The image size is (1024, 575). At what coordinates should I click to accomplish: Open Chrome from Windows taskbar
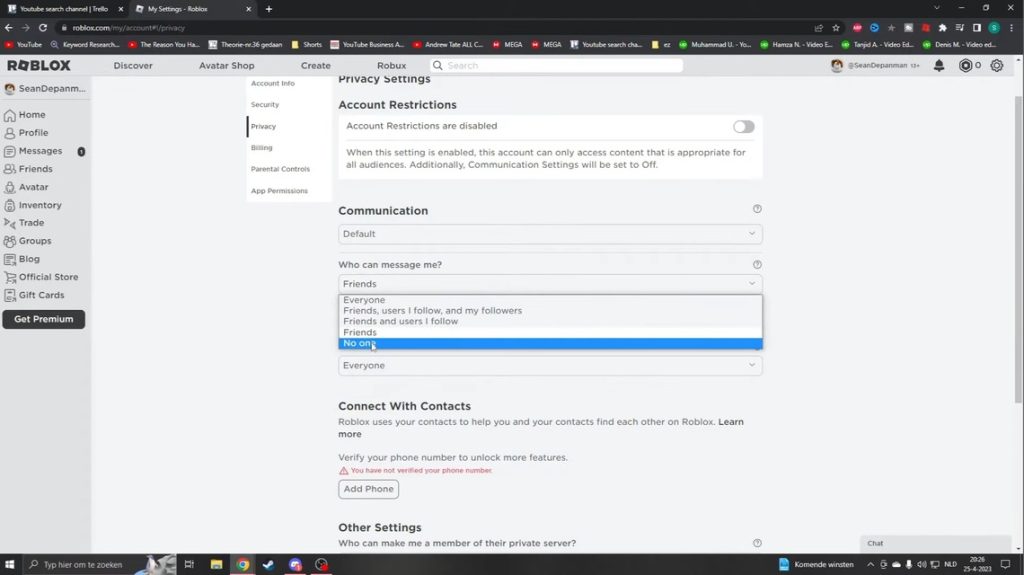(x=243, y=565)
